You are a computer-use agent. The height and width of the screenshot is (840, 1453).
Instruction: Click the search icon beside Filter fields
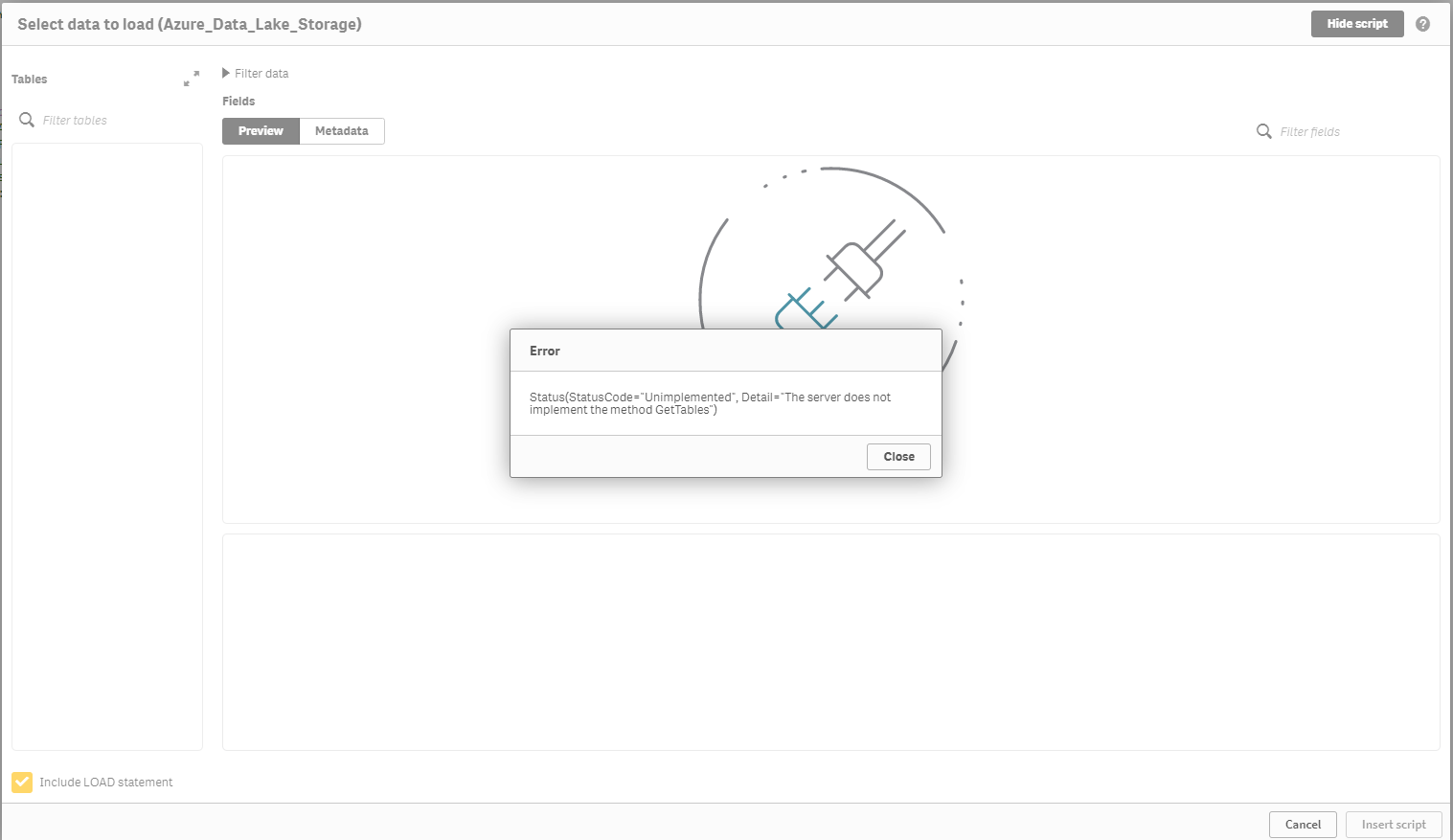tap(1264, 131)
